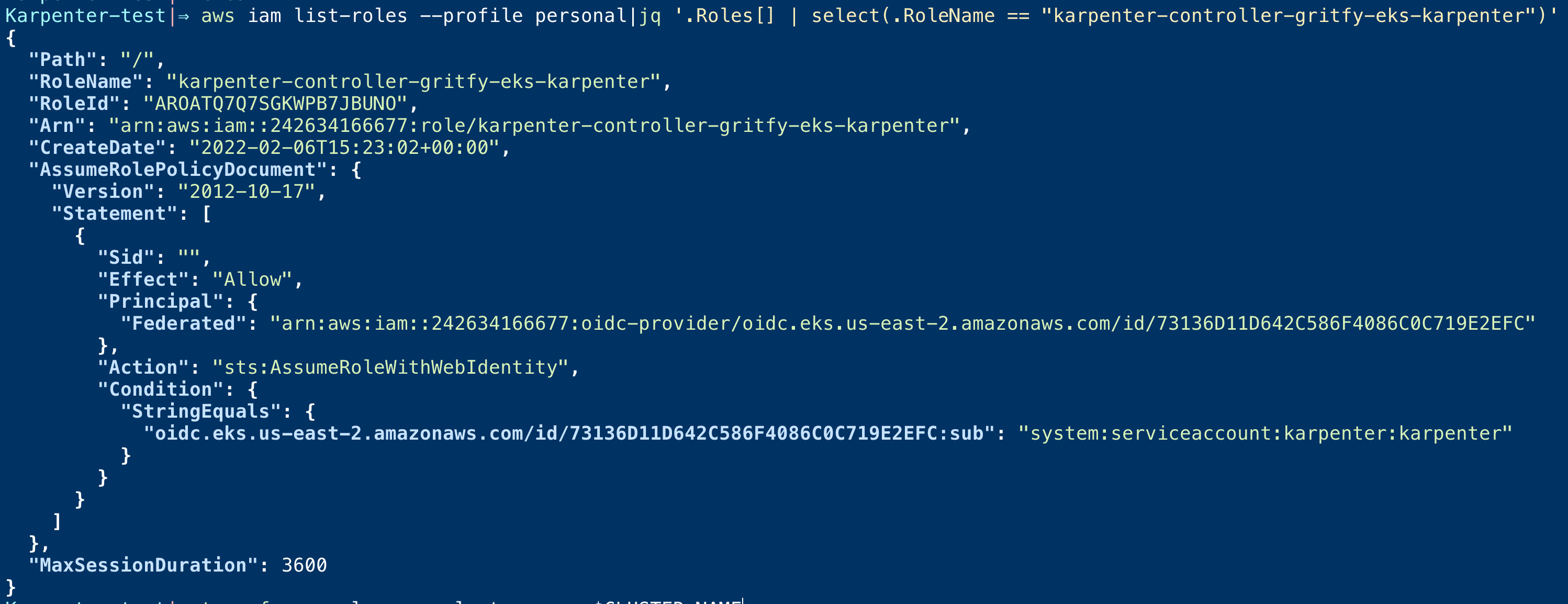Click the Federated oidc-provider ARN value
The height and width of the screenshot is (604, 1568).
point(903,323)
